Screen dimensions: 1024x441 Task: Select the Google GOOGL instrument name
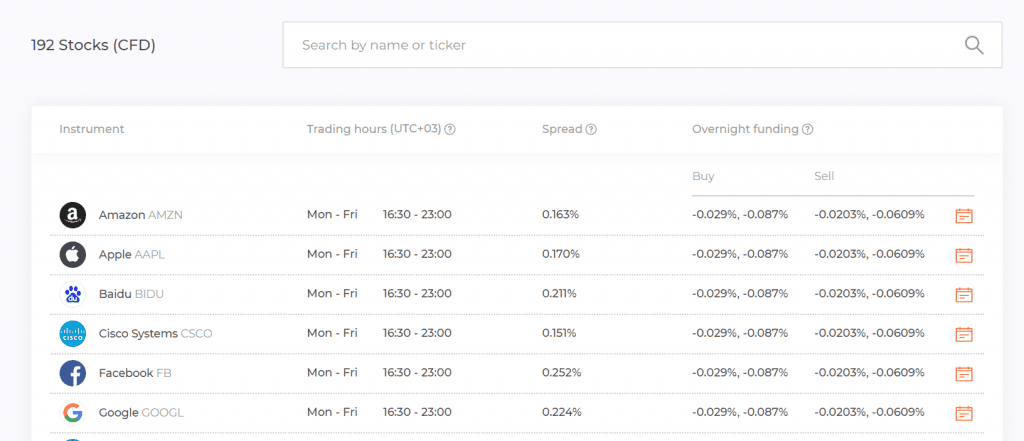(x=141, y=413)
